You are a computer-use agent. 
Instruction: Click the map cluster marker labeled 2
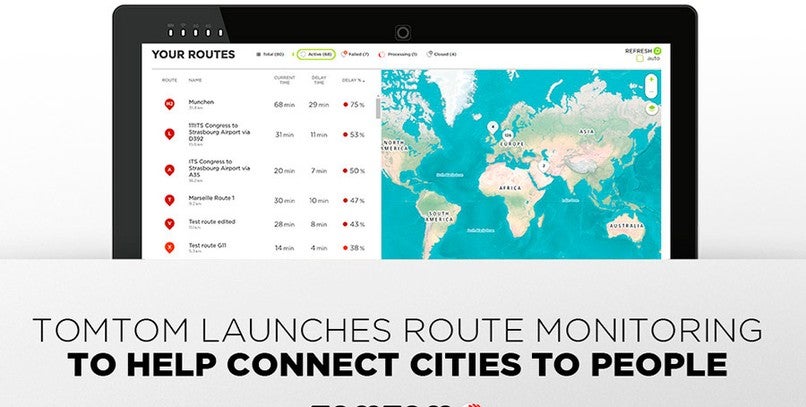(x=543, y=166)
